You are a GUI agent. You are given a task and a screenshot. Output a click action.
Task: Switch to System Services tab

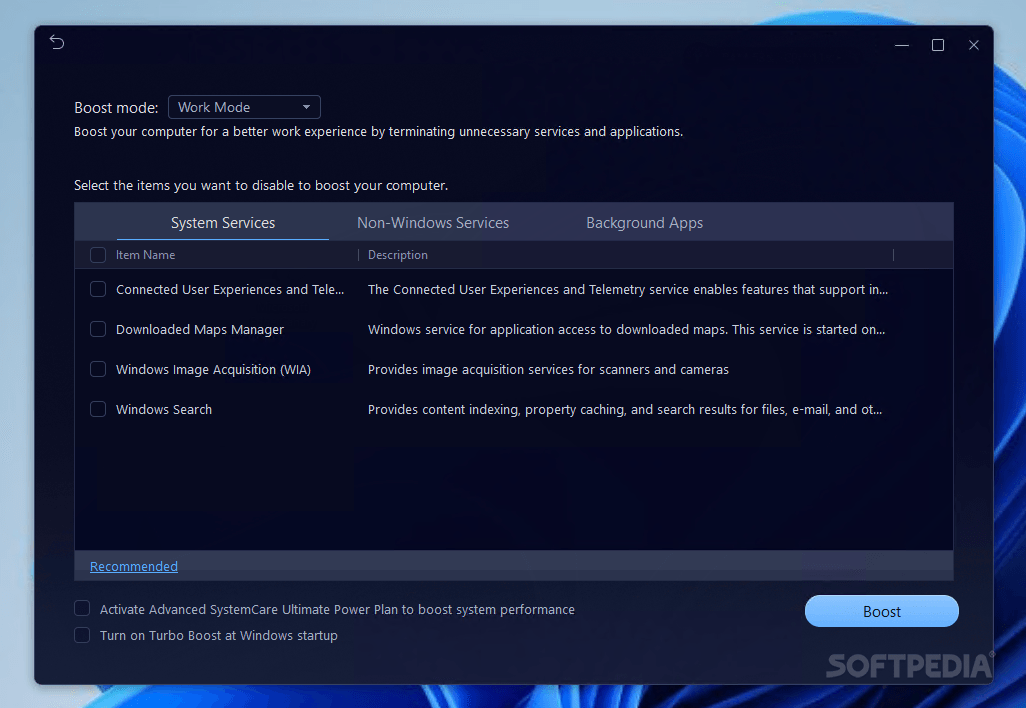tap(223, 223)
